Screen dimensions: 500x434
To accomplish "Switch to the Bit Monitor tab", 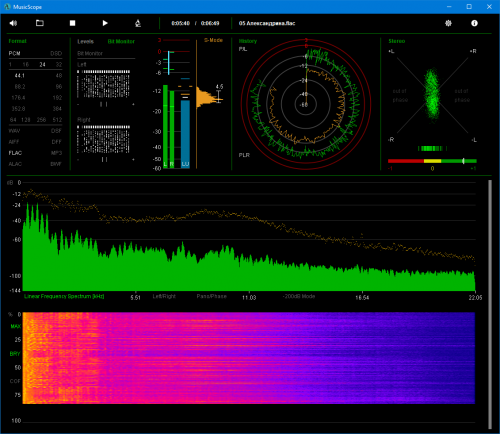I will (121, 41).
